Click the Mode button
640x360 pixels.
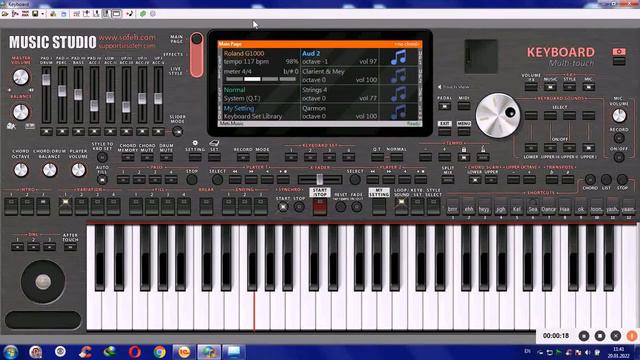(x=262, y=158)
